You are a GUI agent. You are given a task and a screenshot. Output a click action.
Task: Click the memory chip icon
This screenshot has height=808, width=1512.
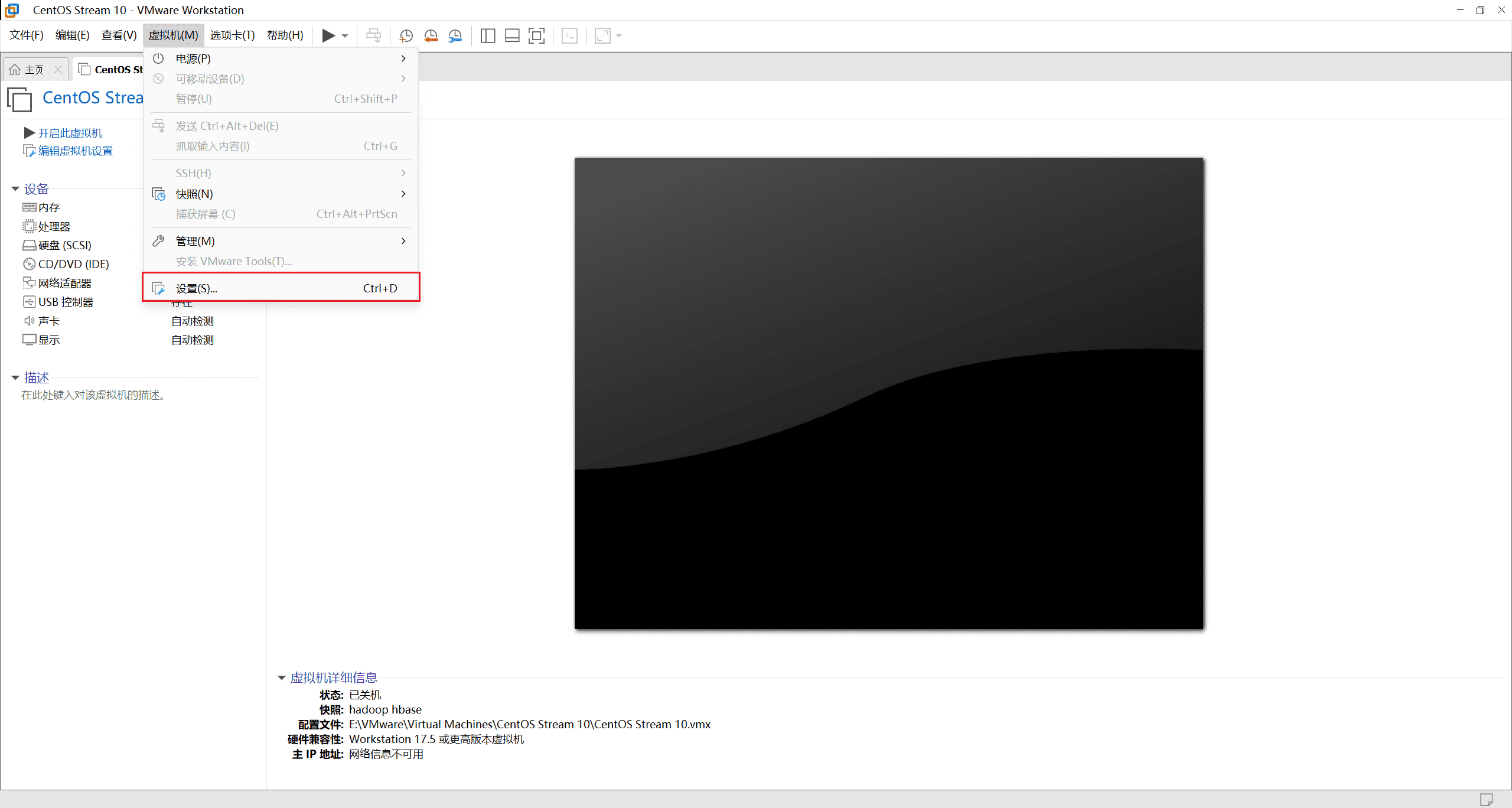tap(29, 207)
